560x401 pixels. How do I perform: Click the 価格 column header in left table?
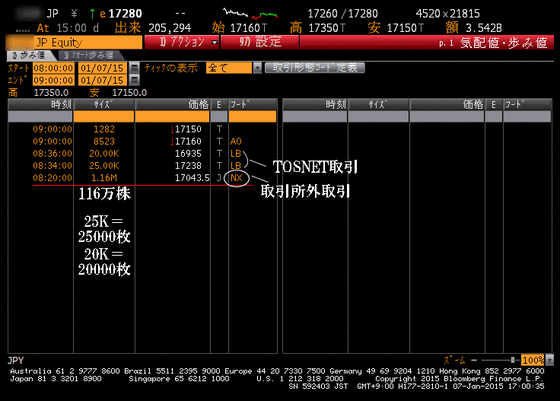(x=172, y=105)
